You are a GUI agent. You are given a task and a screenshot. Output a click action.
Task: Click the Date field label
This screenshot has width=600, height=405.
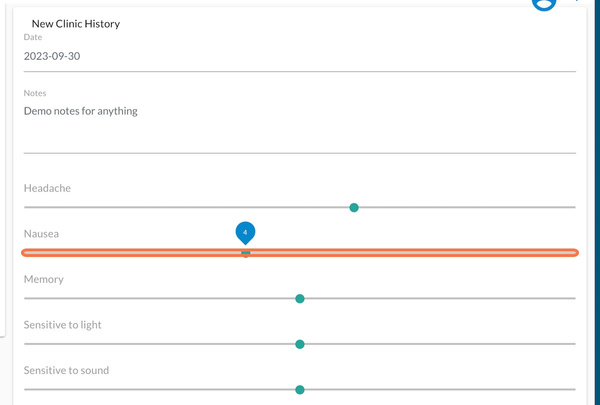coord(33,37)
